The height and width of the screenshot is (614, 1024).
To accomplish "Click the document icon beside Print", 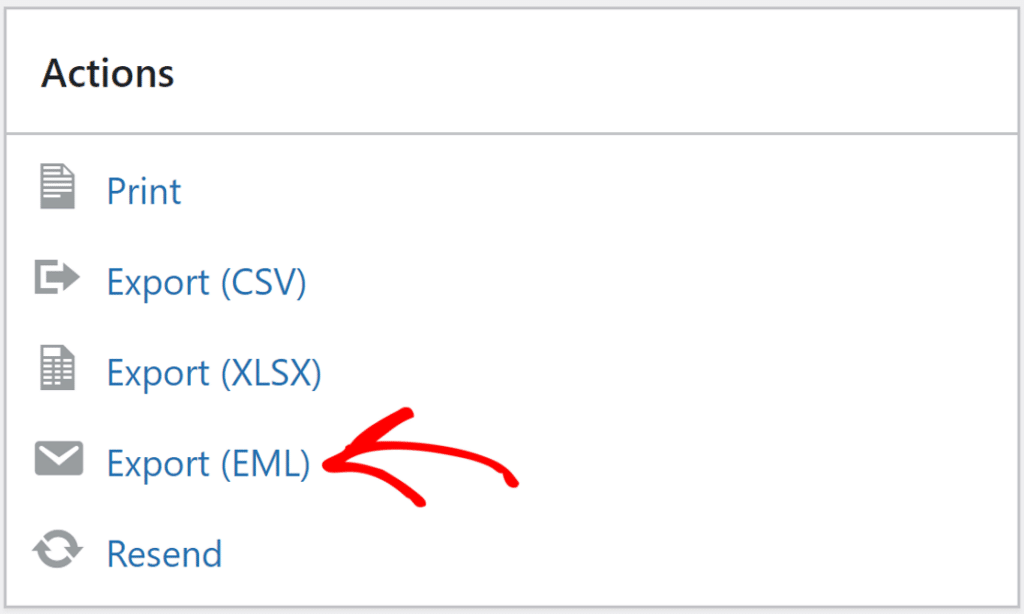I will tap(57, 188).
